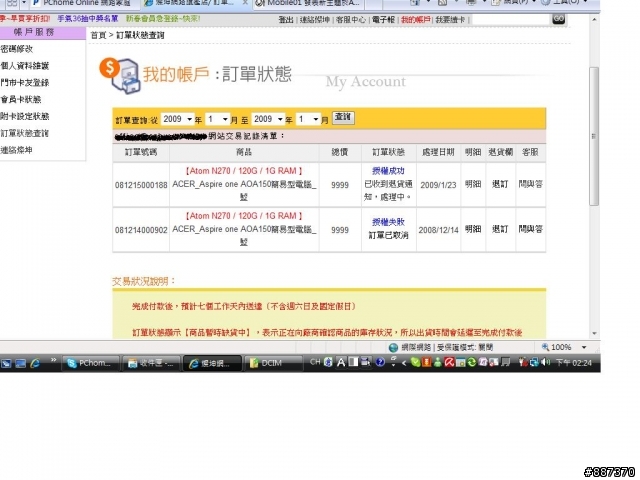
Task: Click the header search input field
Action: (x=511, y=20)
